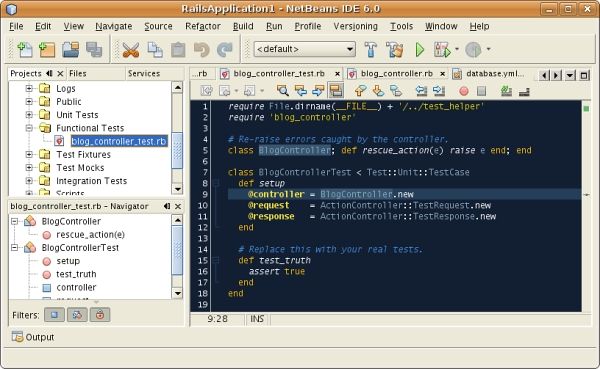This screenshot has height=369, width=600.
Task: Open the Versioning menu
Action: 355,26
